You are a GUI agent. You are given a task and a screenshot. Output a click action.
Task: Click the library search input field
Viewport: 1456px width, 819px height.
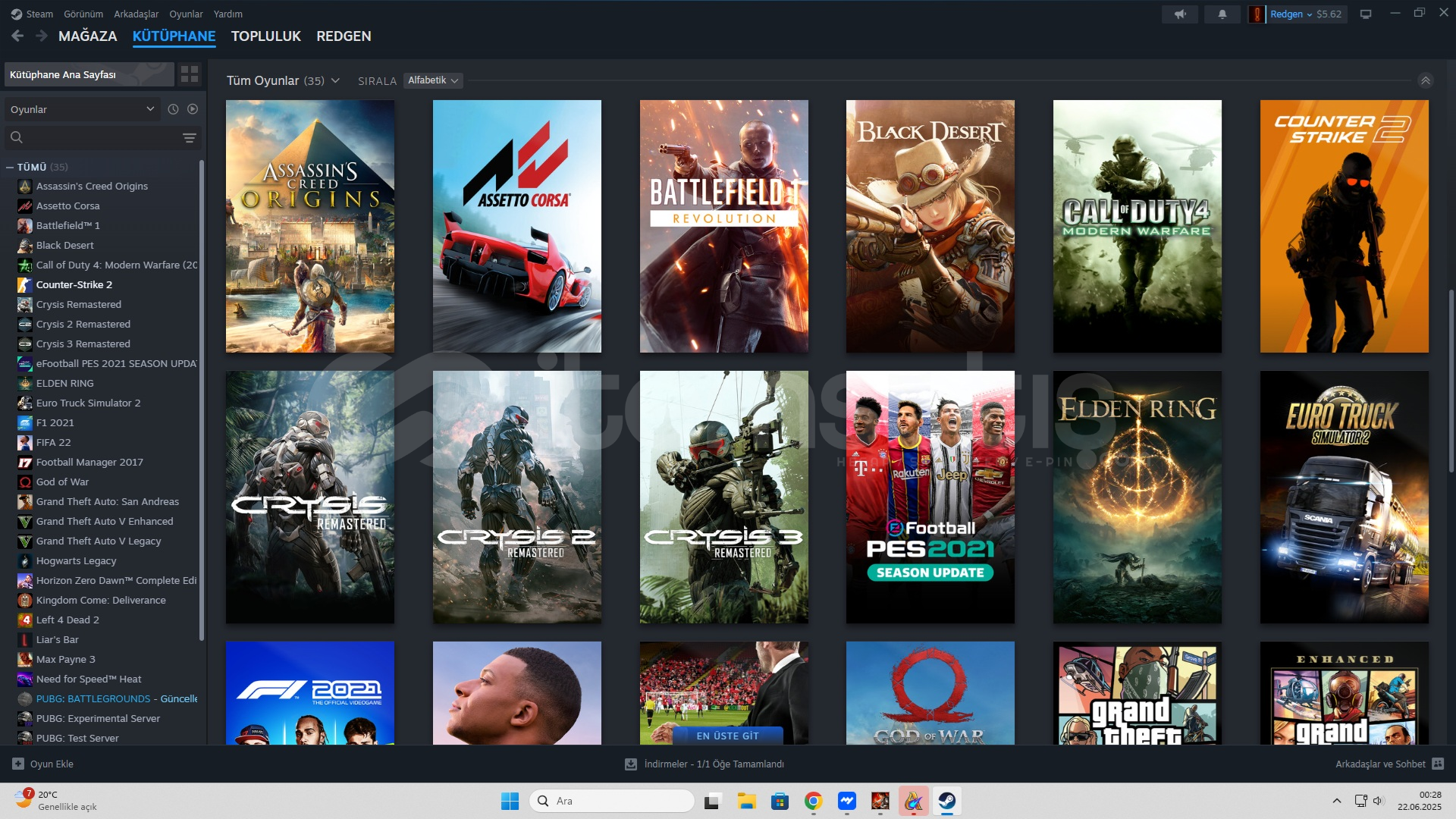pos(102,138)
